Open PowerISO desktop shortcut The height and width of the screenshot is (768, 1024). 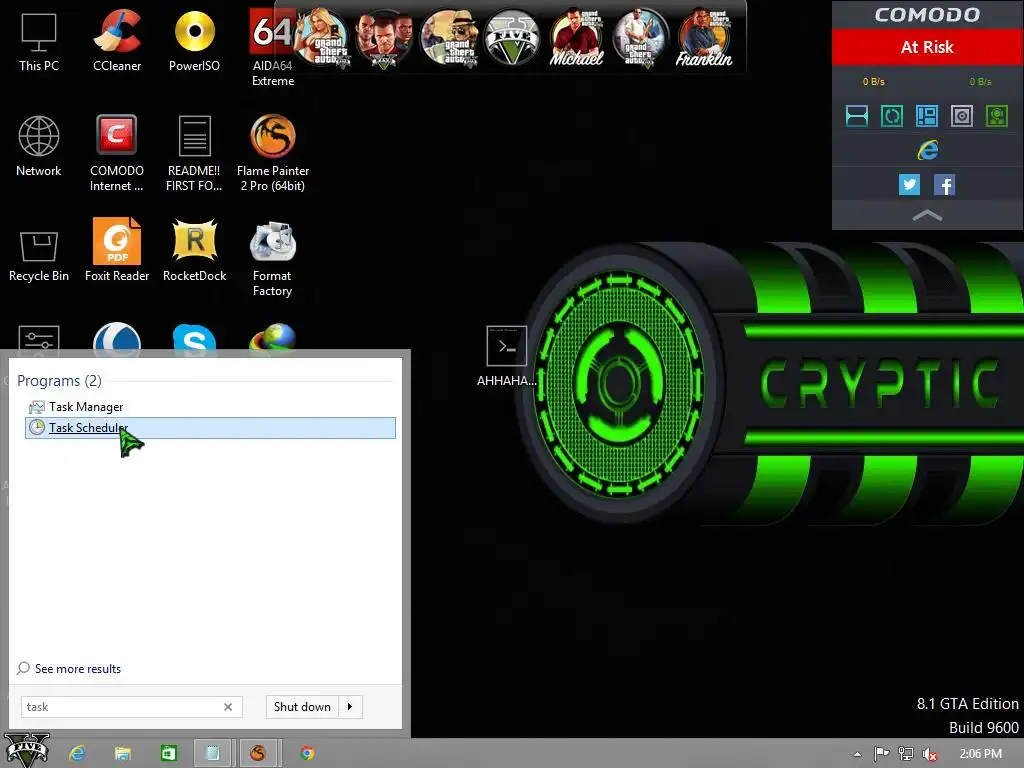[194, 40]
